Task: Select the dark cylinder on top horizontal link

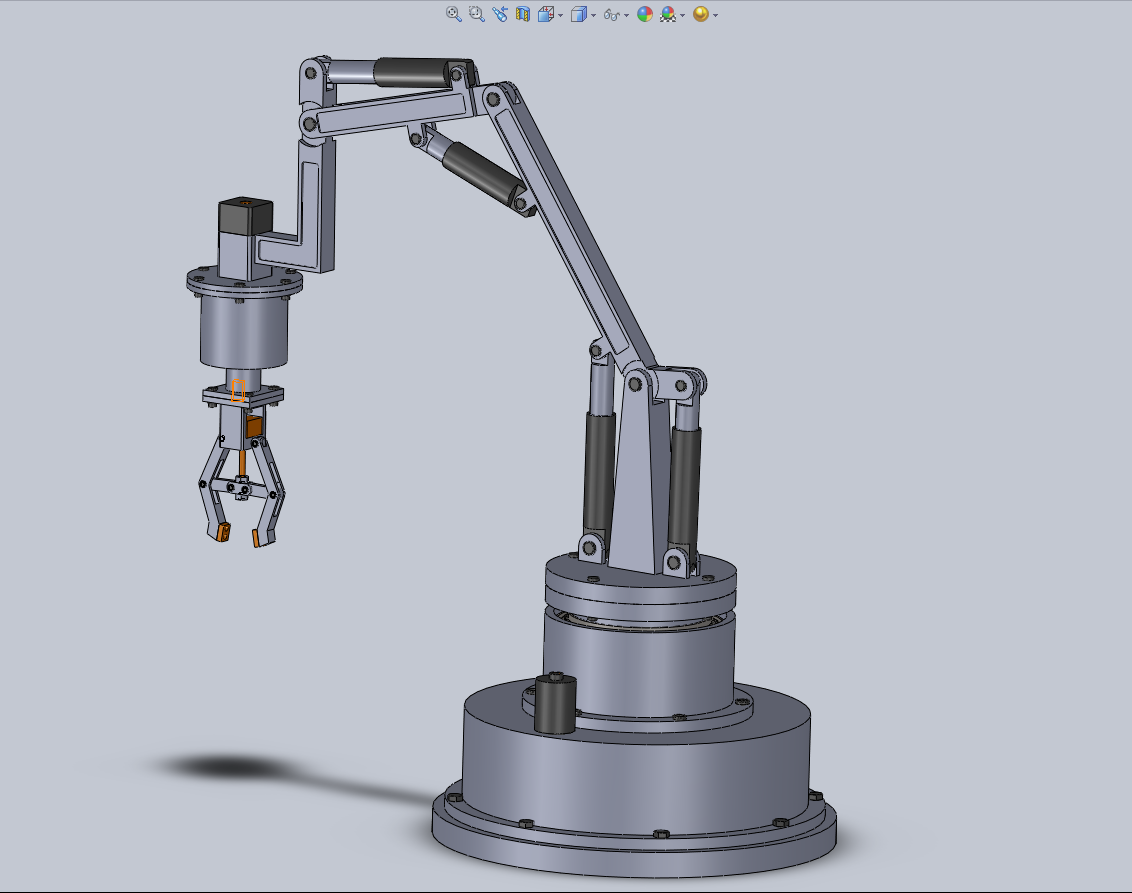Action: (412, 74)
